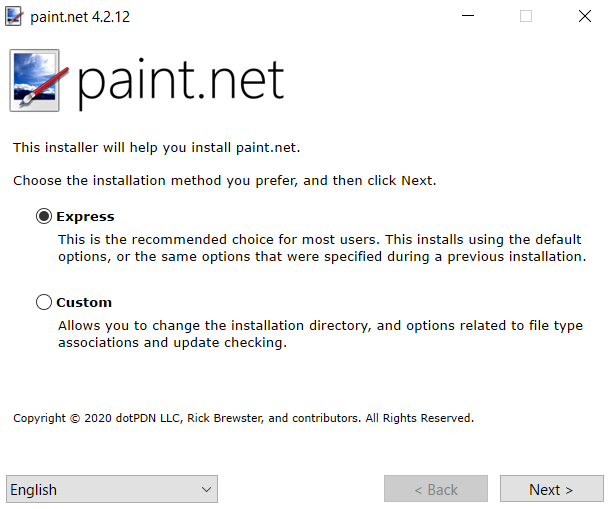Click the large paint.net wordmark text
609x509 pixels.
point(181,82)
